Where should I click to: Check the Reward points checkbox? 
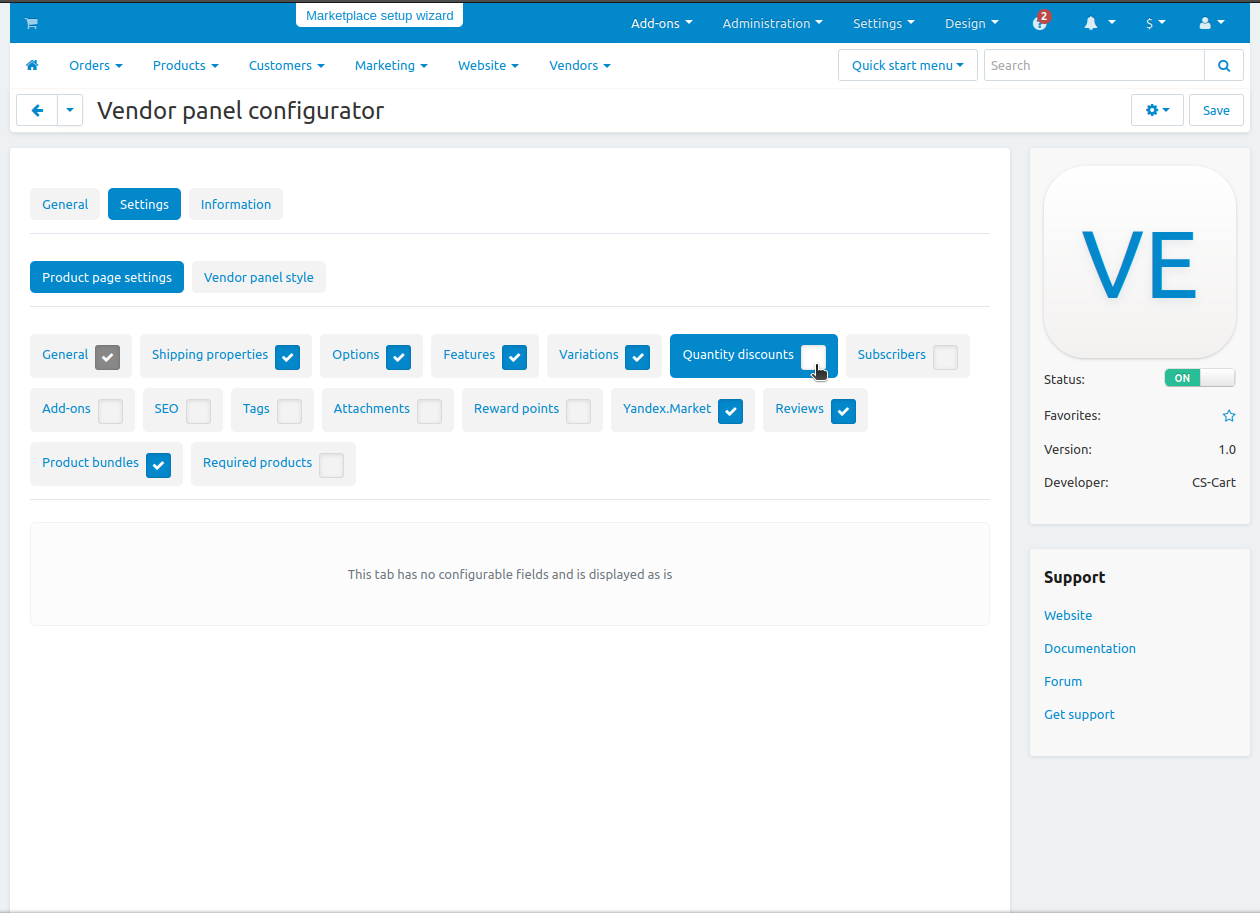tap(578, 411)
